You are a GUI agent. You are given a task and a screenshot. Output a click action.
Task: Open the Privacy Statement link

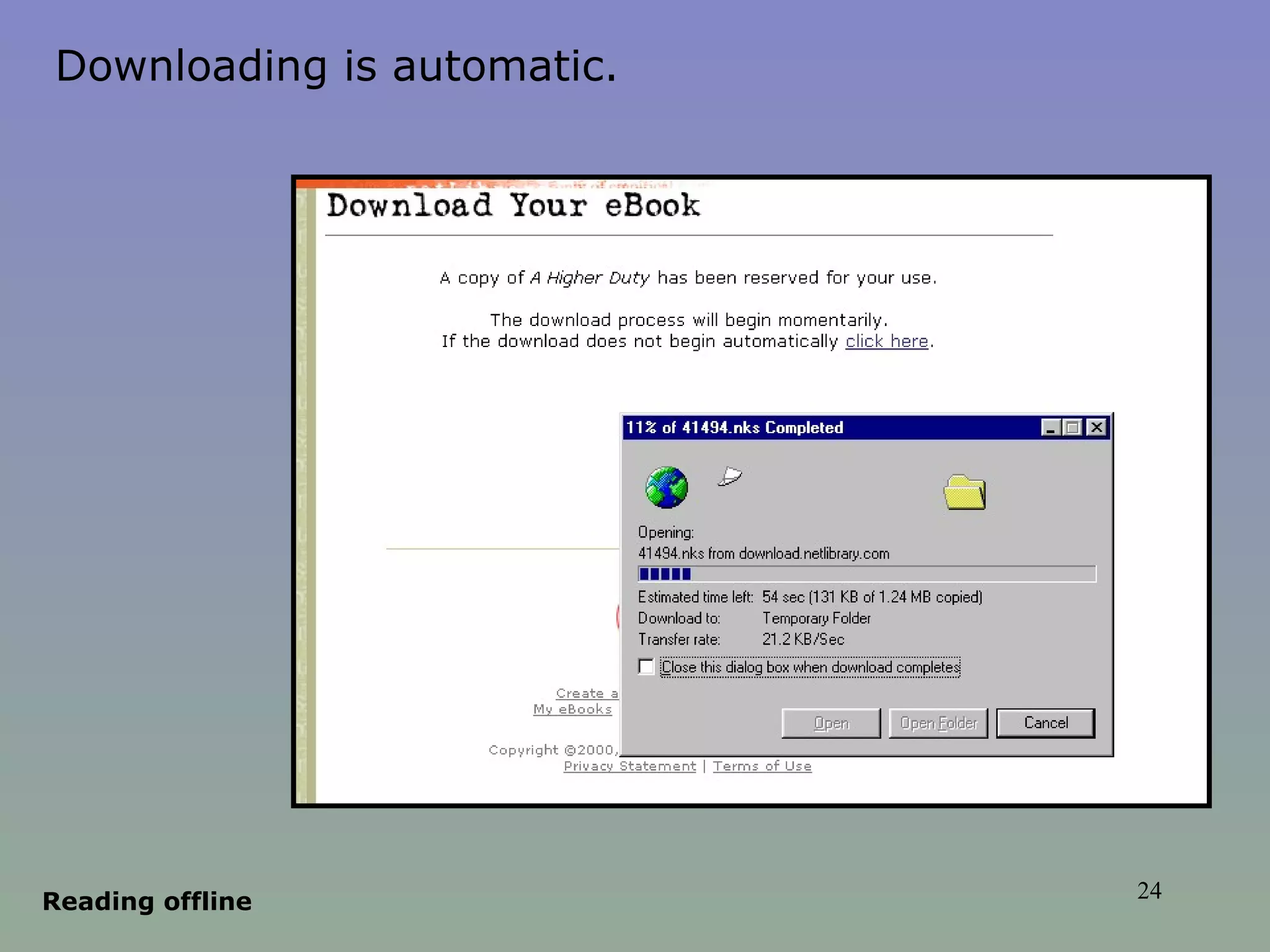tap(629, 766)
